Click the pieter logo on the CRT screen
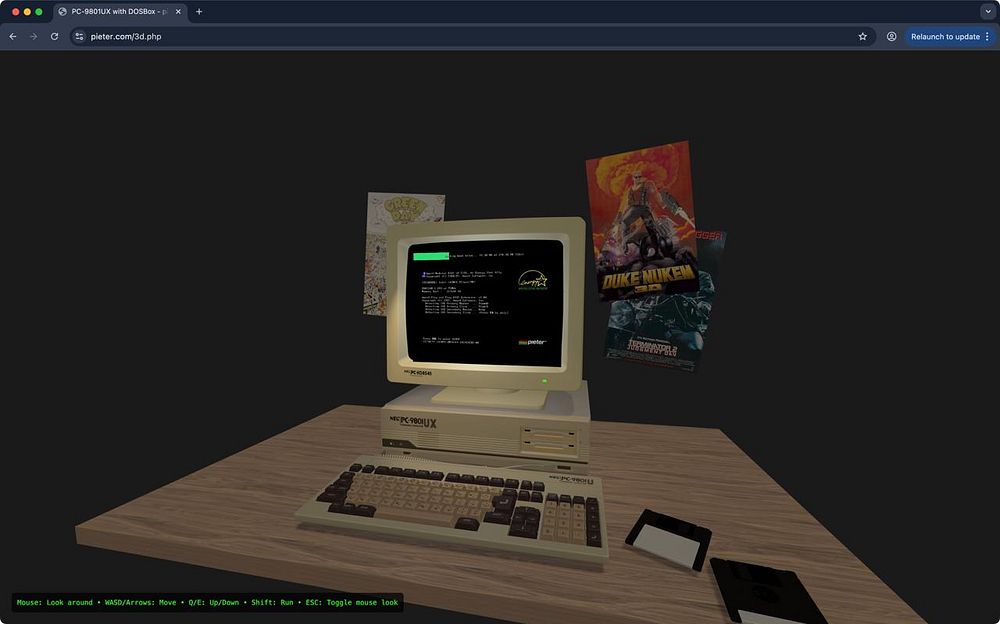1000x624 pixels. coord(533,342)
